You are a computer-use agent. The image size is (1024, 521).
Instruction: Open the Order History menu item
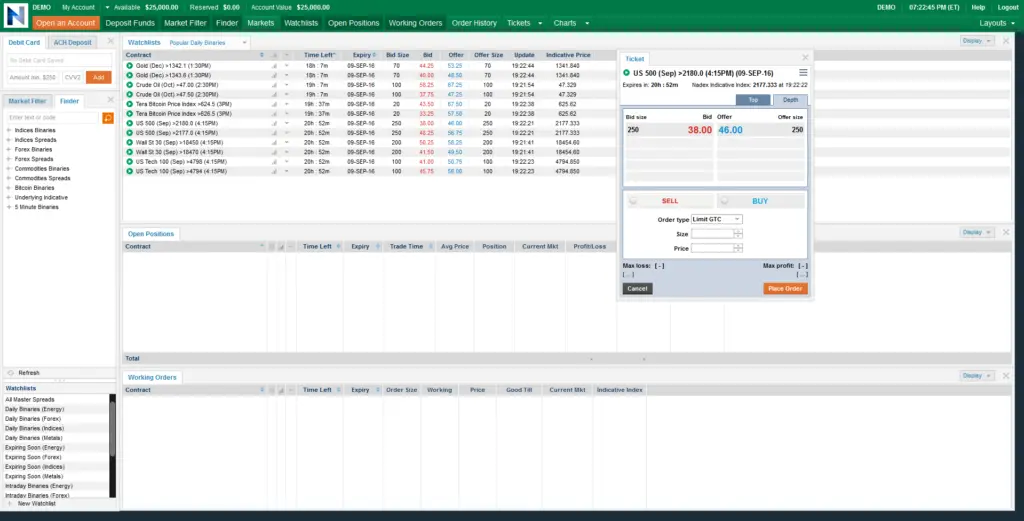point(474,23)
